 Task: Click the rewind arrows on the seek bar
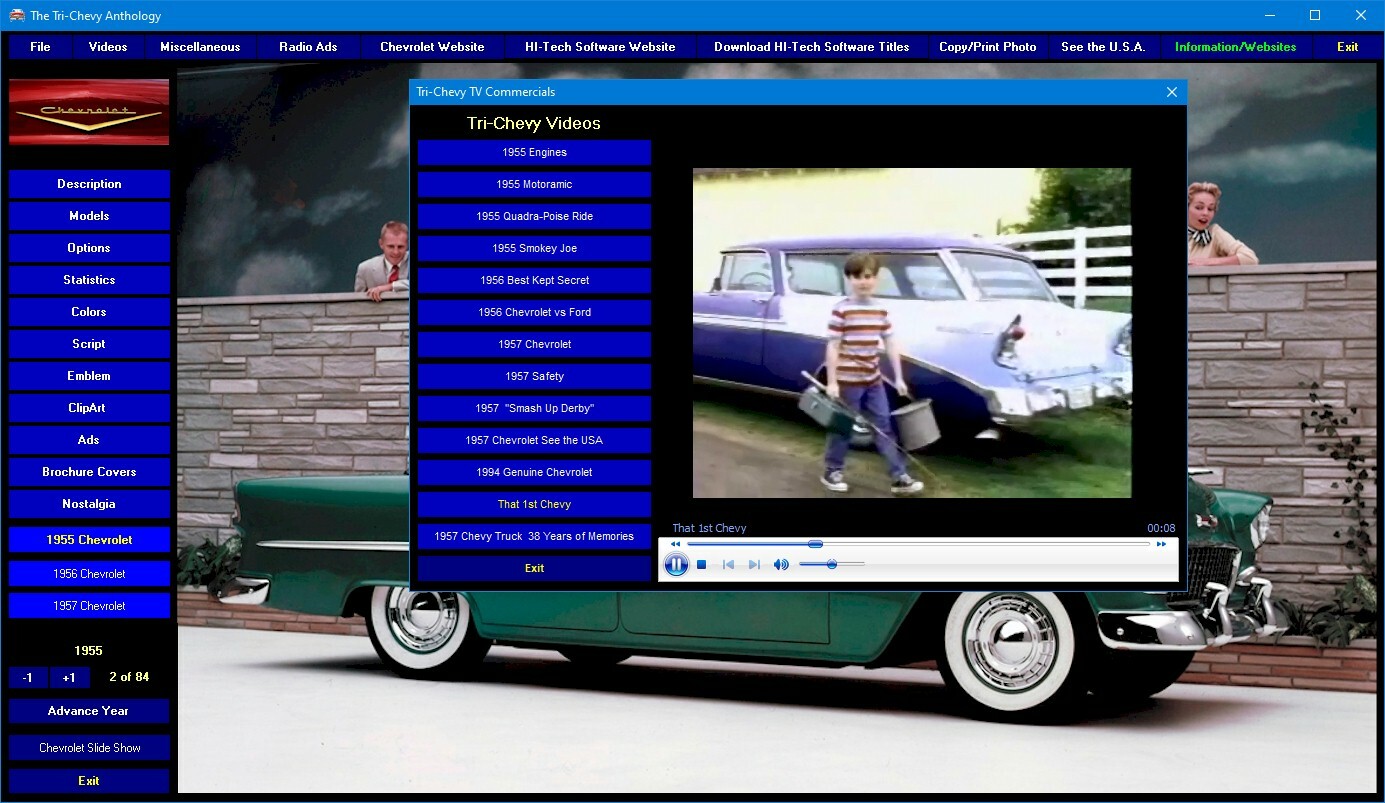point(675,544)
